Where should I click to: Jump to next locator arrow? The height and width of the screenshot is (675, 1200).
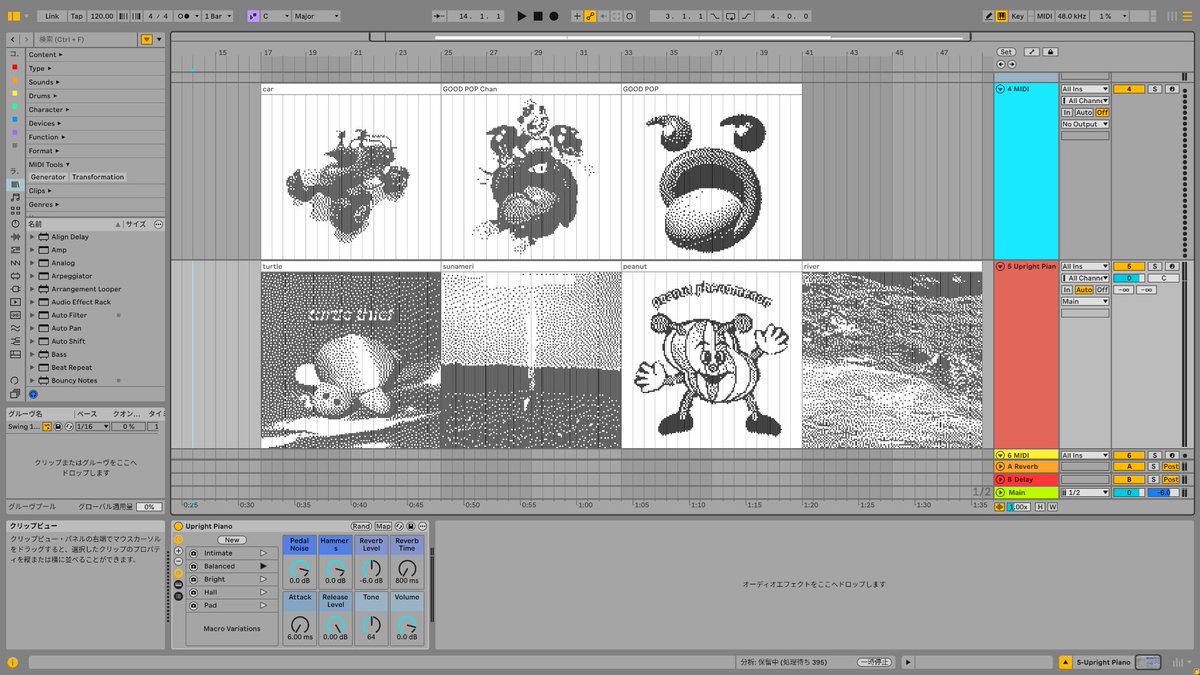pyautogui.click(x=1012, y=64)
